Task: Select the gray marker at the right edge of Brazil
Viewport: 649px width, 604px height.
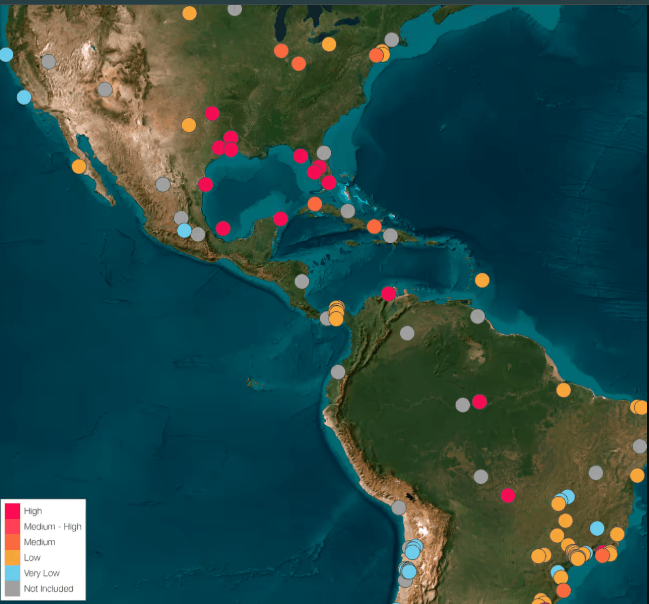Action: (x=640, y=446)
